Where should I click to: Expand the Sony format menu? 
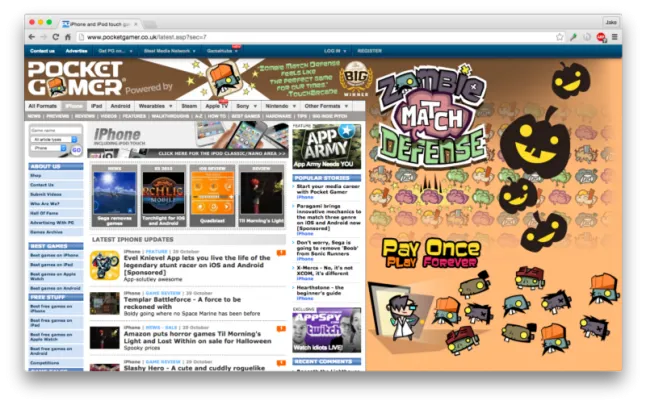246,106
